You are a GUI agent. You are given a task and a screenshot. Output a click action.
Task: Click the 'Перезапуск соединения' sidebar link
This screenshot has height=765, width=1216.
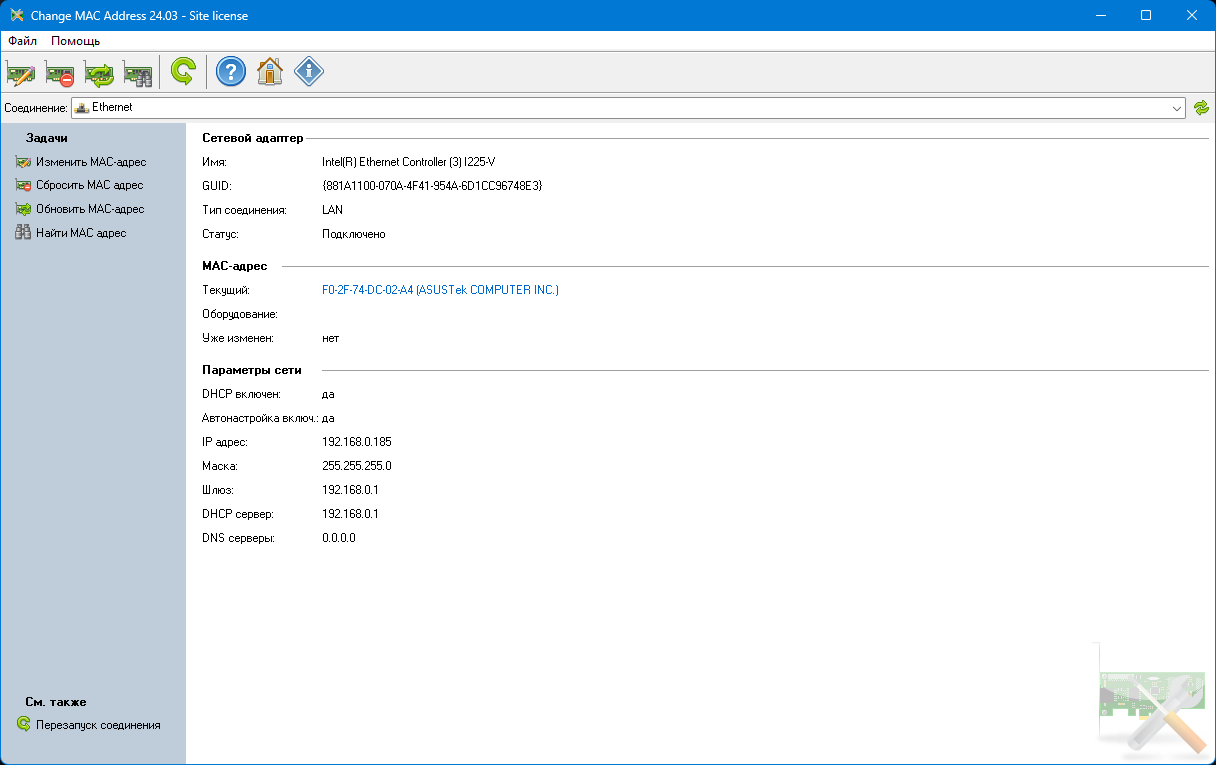pos(97,725)
